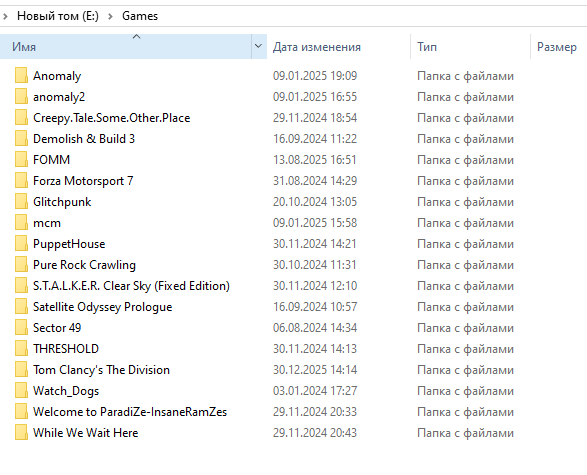Click the PuppetHouse folder icon
587x475 pixels.
click(x=21, y=243)
